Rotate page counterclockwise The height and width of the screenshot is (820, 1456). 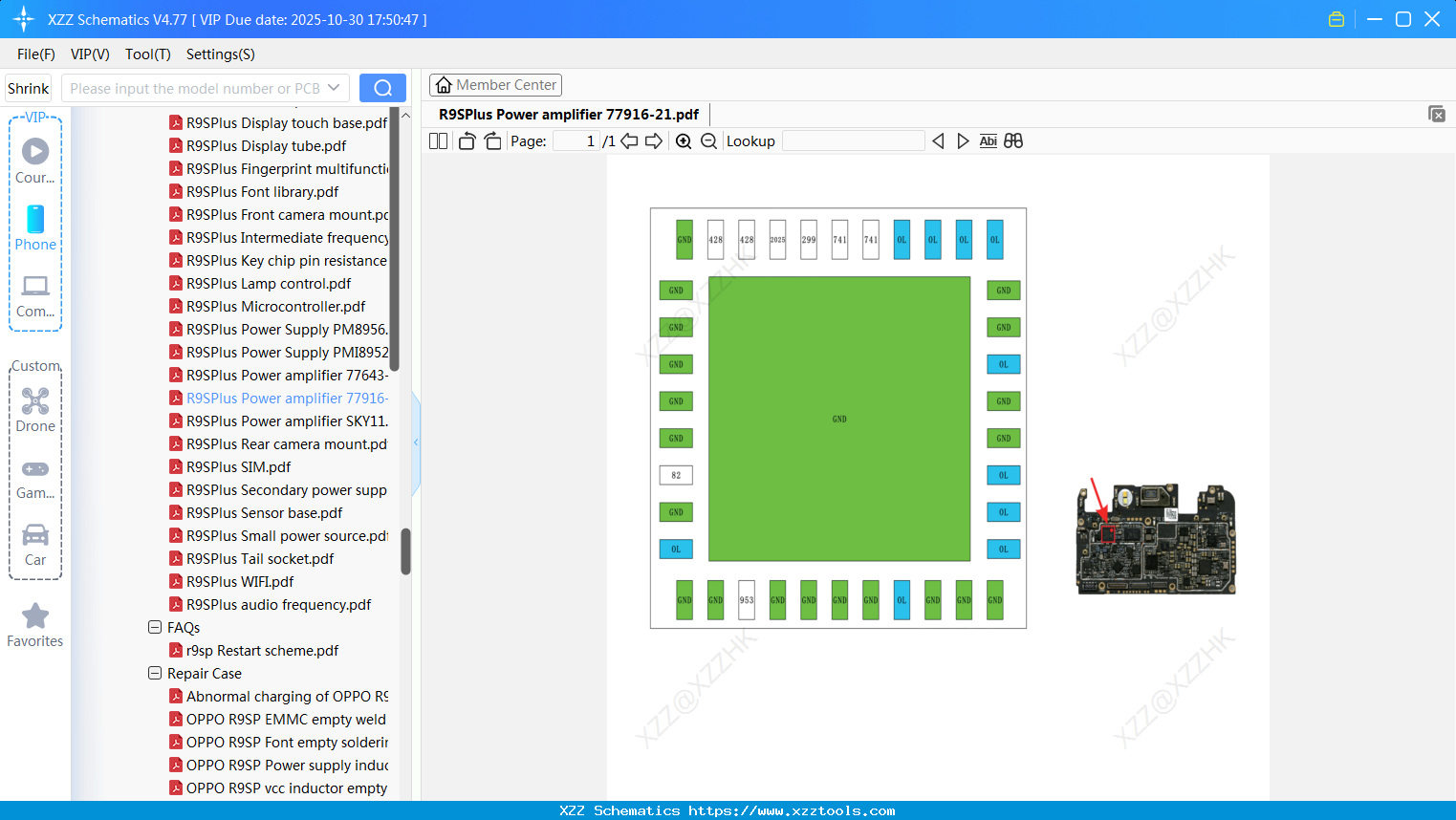[467, 141]
